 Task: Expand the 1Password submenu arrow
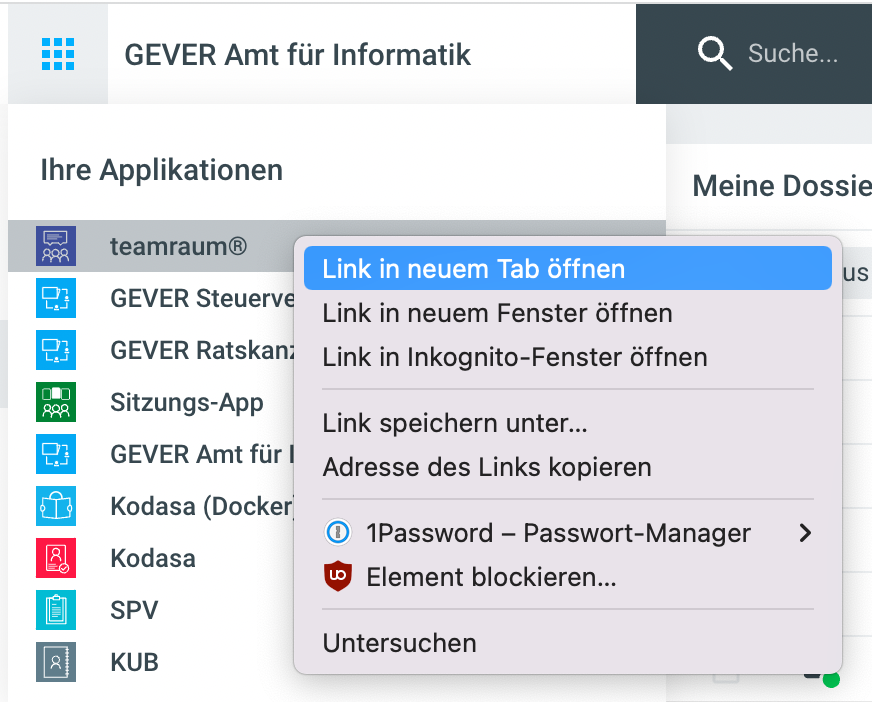(805, 533)
